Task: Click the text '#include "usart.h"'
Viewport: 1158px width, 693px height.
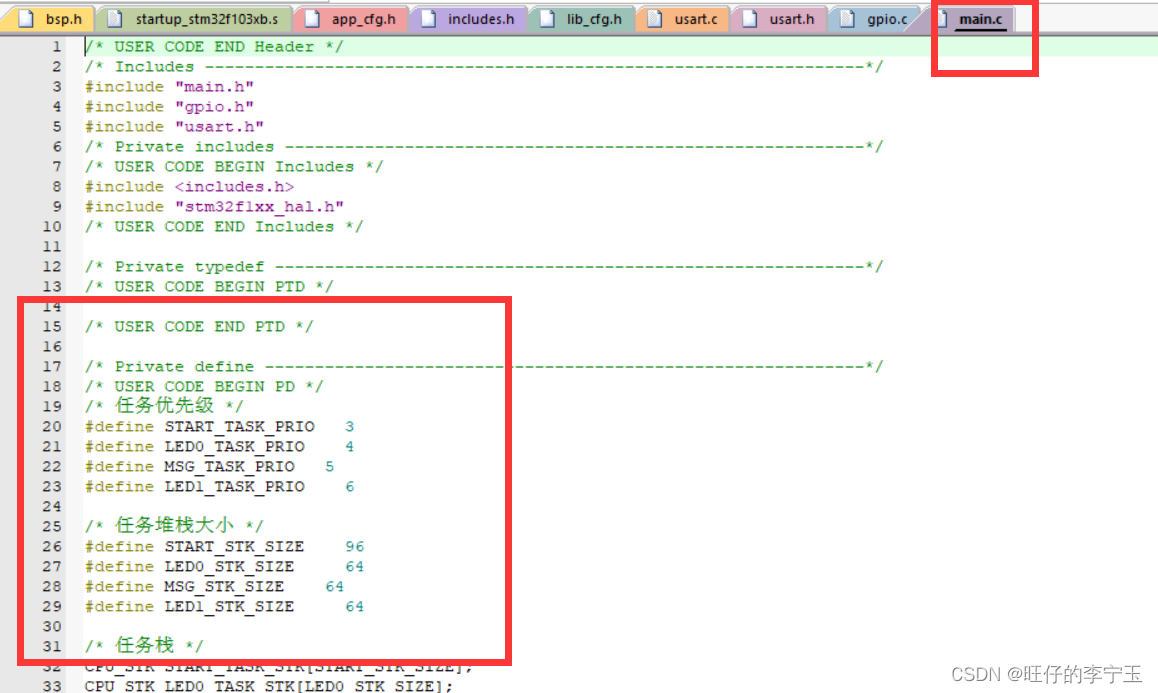Action: [x=174, y=126]
